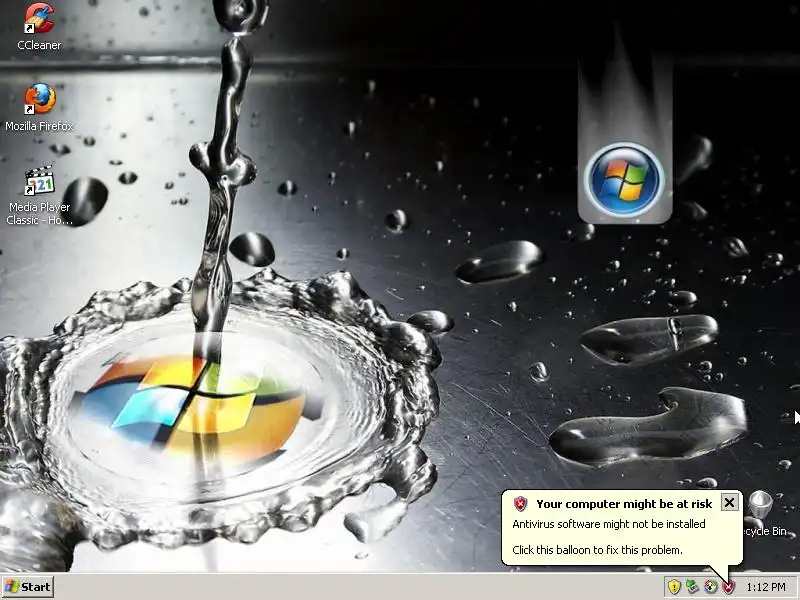Click the Safely Remove Hardware tray icon

(692, 587)
